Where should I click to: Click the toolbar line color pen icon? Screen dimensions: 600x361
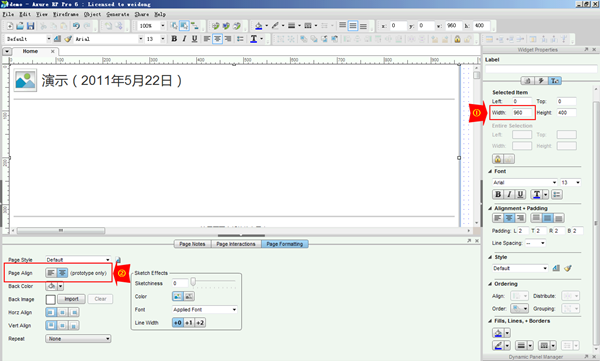pos(275,26)
